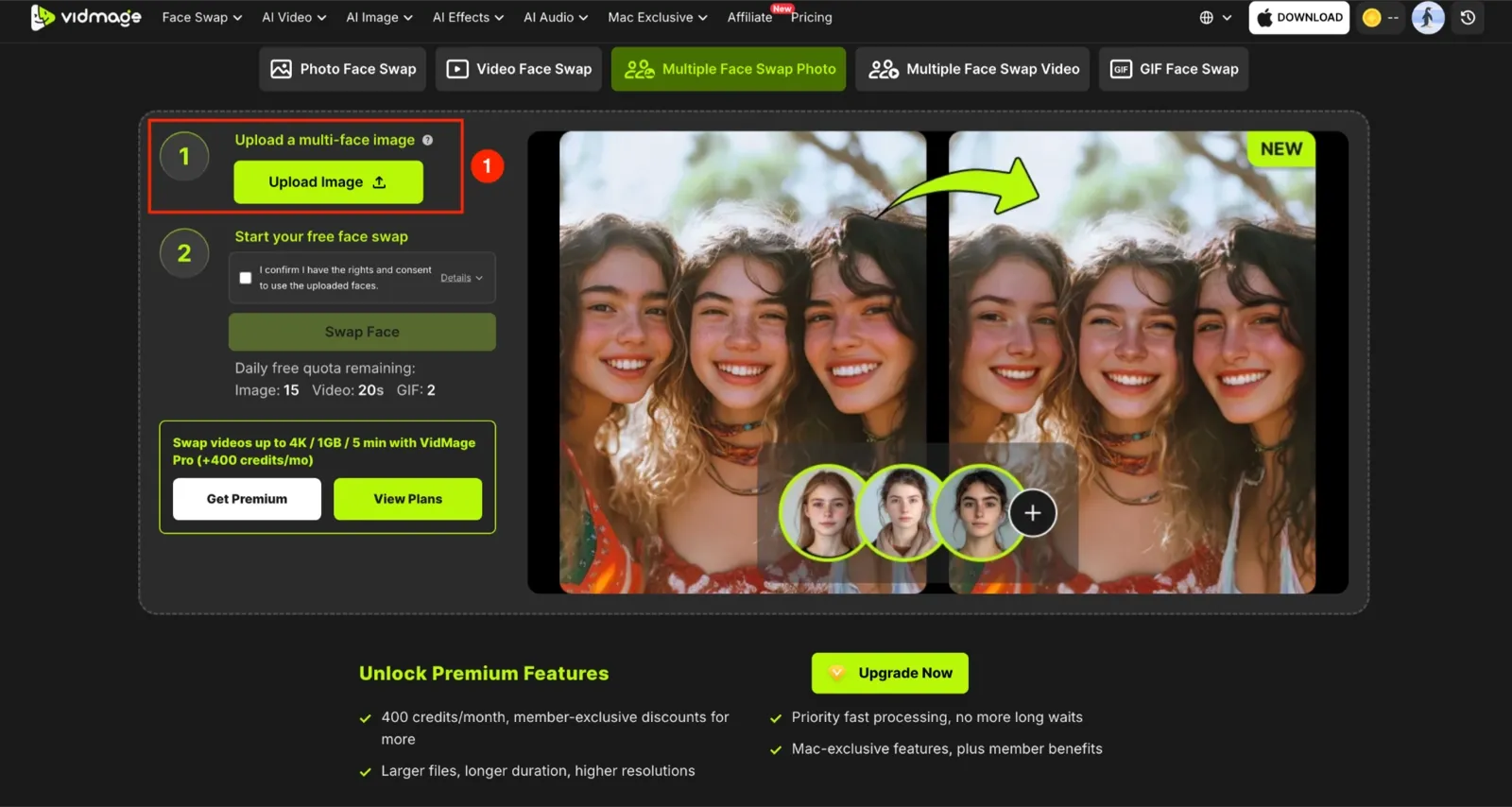Open the Mac Exclusive menu
Image resolution: width=1512 pixels, height=807 pixels.
658,17
